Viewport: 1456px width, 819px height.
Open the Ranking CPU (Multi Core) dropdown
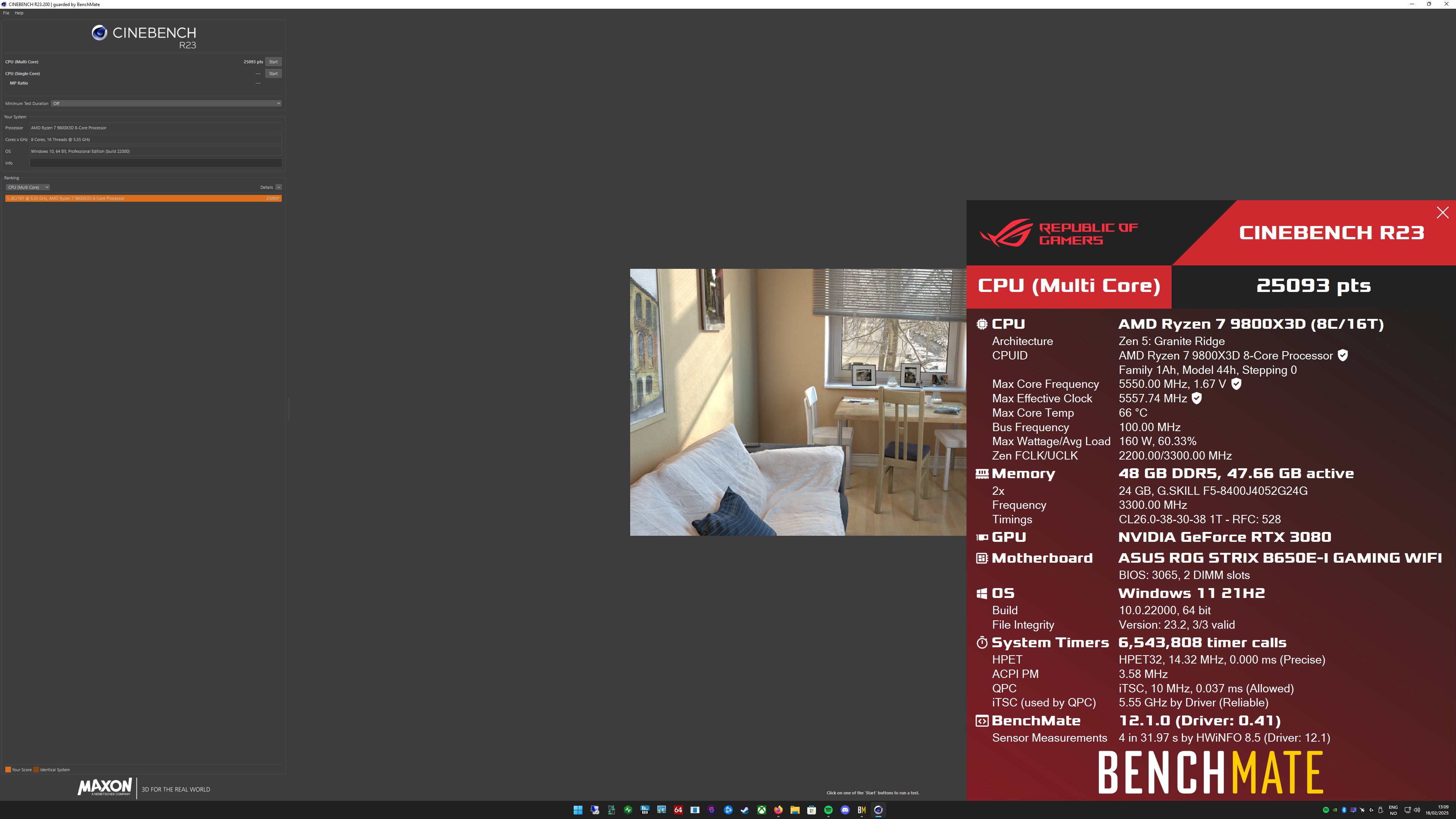click(28, 187)
